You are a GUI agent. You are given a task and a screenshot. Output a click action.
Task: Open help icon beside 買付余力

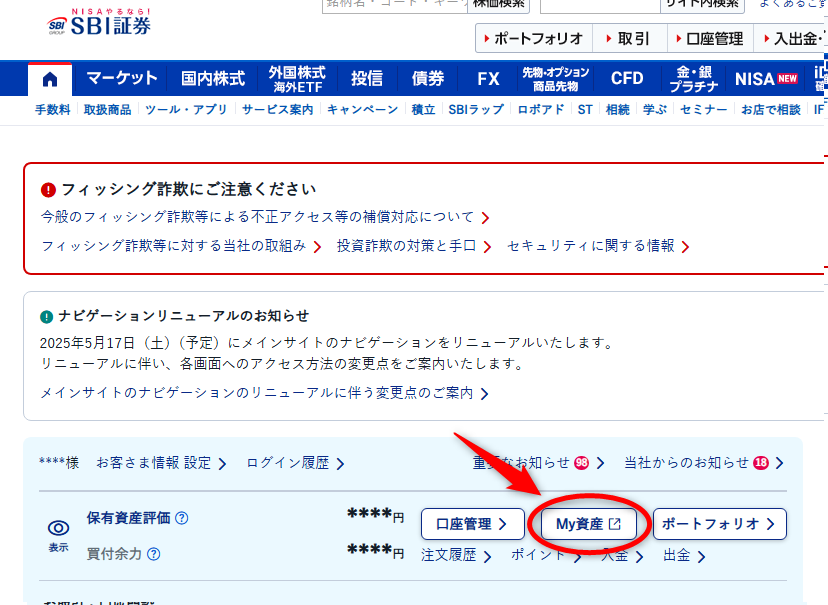point(154,554)
